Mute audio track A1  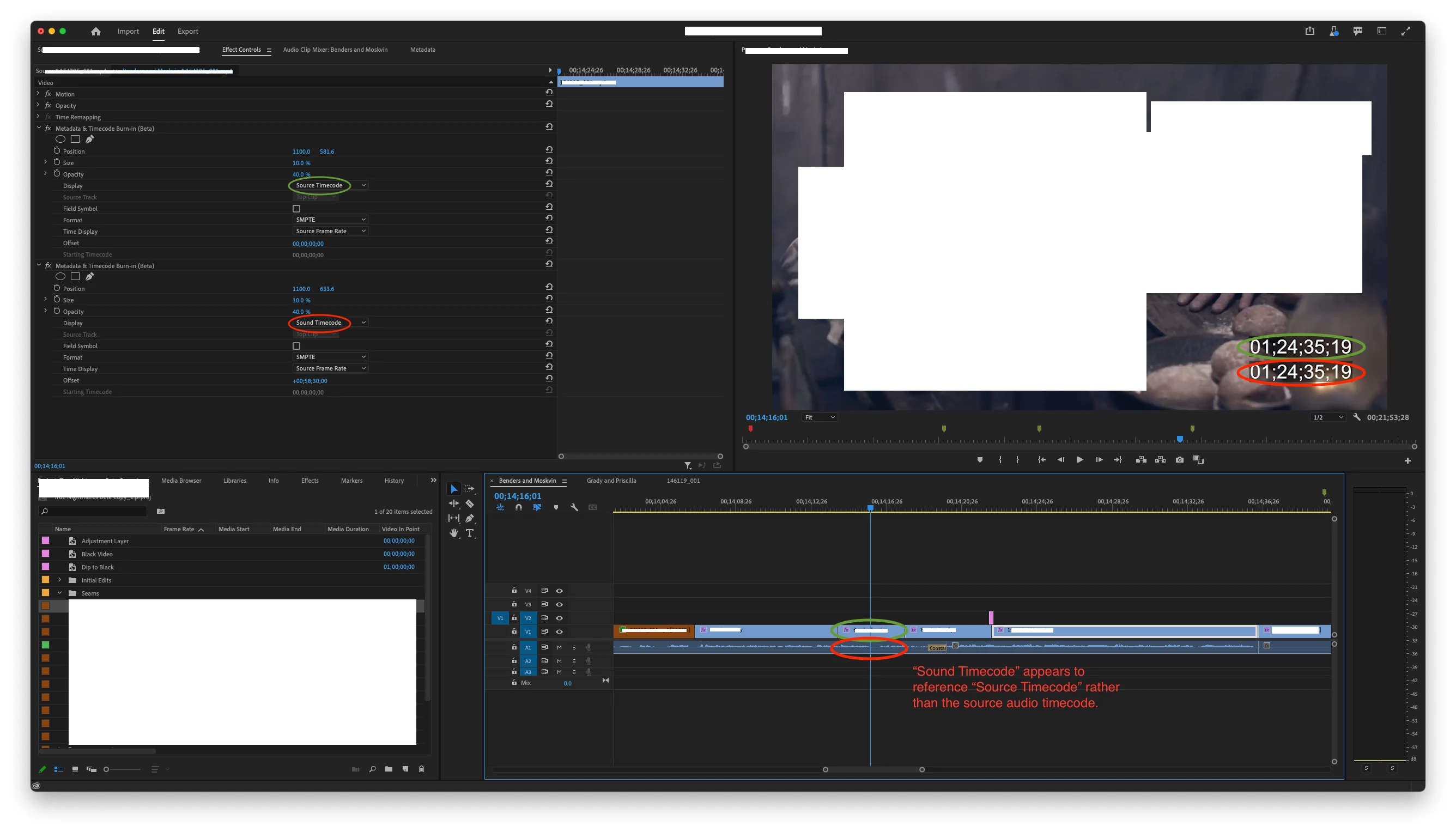point(559,647)
